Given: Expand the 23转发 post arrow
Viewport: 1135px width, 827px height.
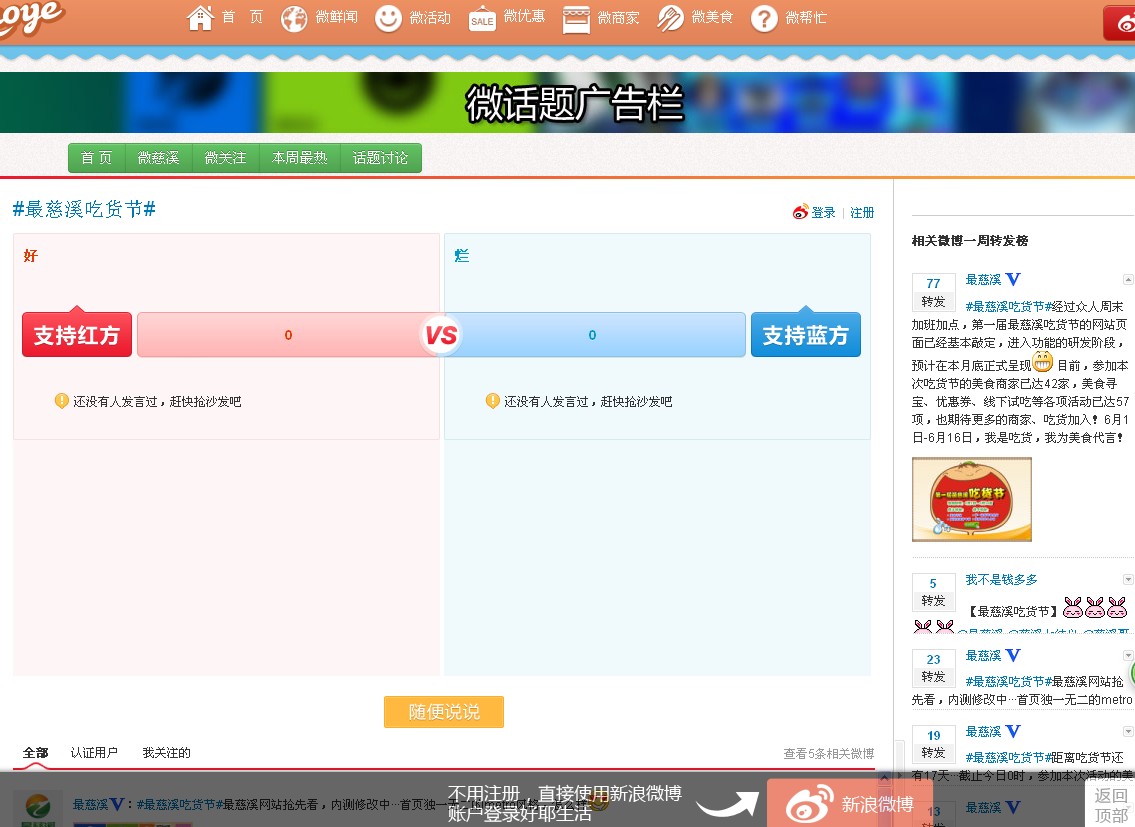Looking at the screenshot, I should [1128, 655].
